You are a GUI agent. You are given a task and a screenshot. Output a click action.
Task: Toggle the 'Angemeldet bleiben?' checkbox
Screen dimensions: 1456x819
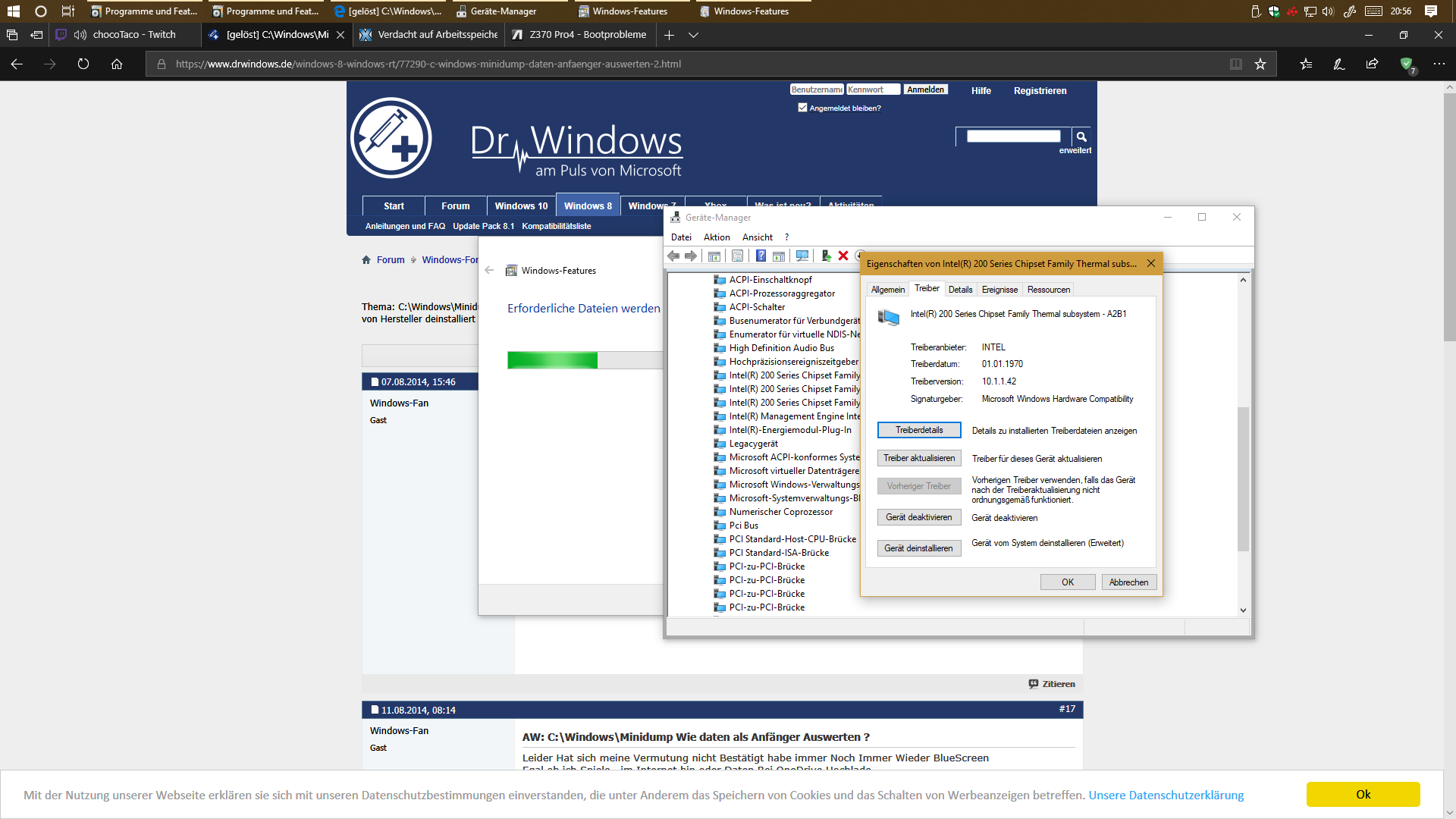(x=803, y=108)
